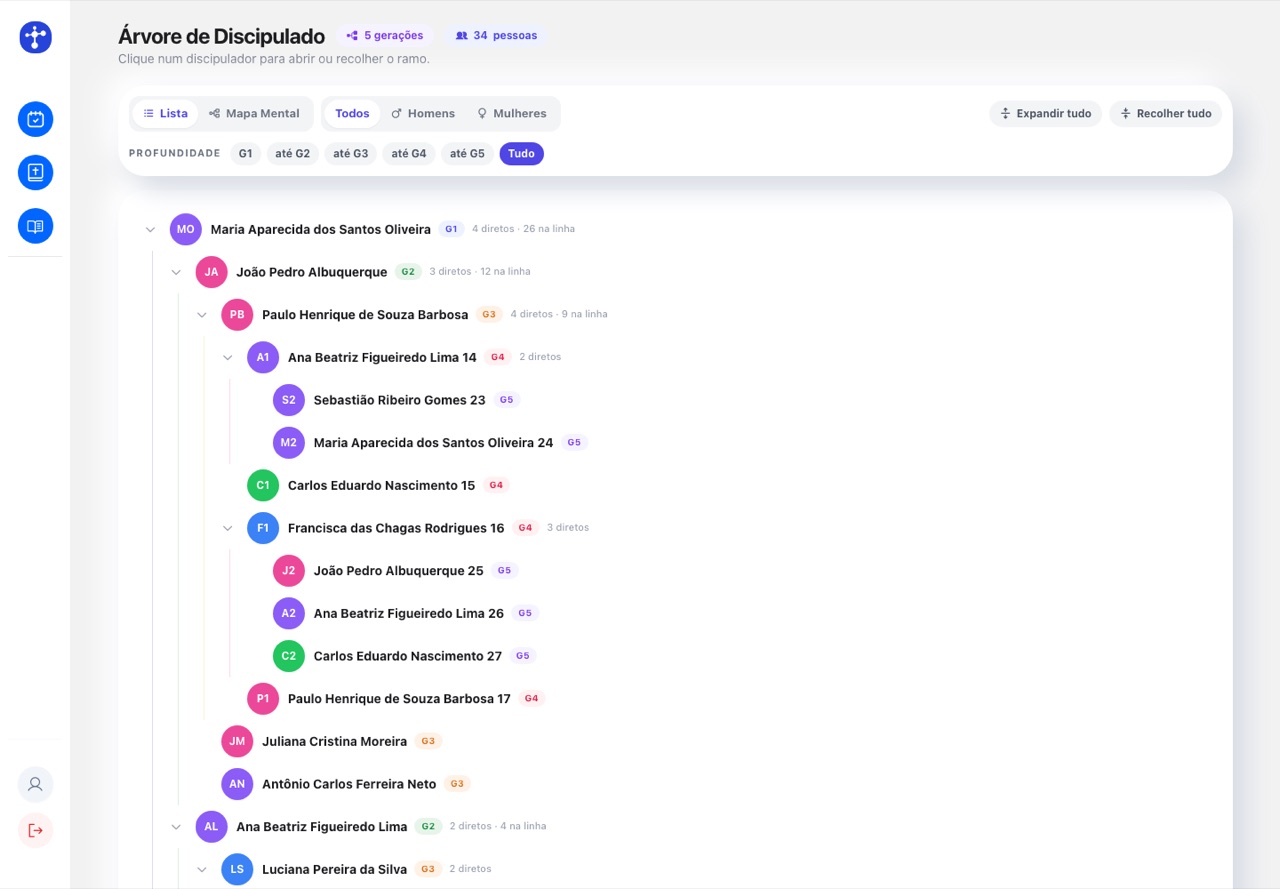Image resolution: width=1280 pixels, height=889 pixels.
Task: Click the A1 avatar of Ana Beatriz 14
Action: (263, 357)
